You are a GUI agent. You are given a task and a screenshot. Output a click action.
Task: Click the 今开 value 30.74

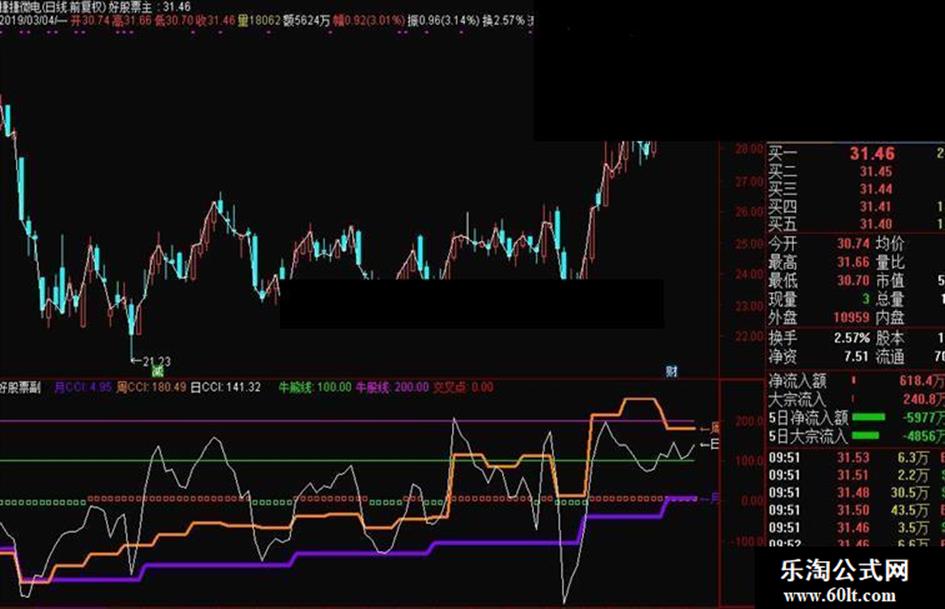[x=853, y=244]
